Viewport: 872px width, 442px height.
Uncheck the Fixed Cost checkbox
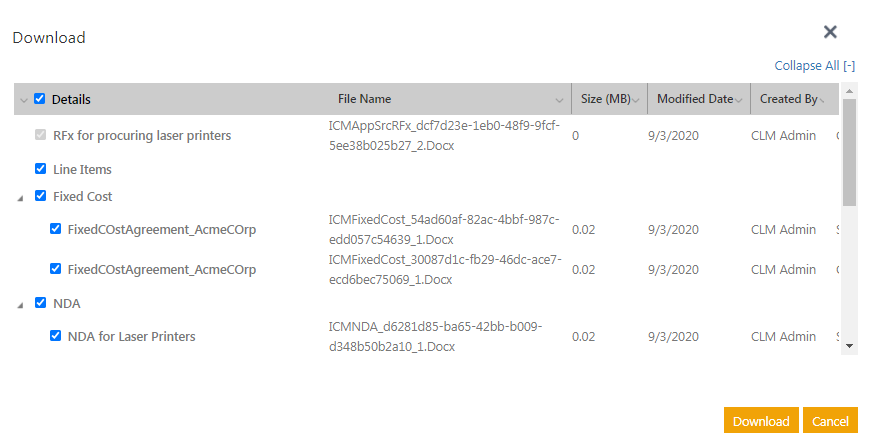(40, 196)
